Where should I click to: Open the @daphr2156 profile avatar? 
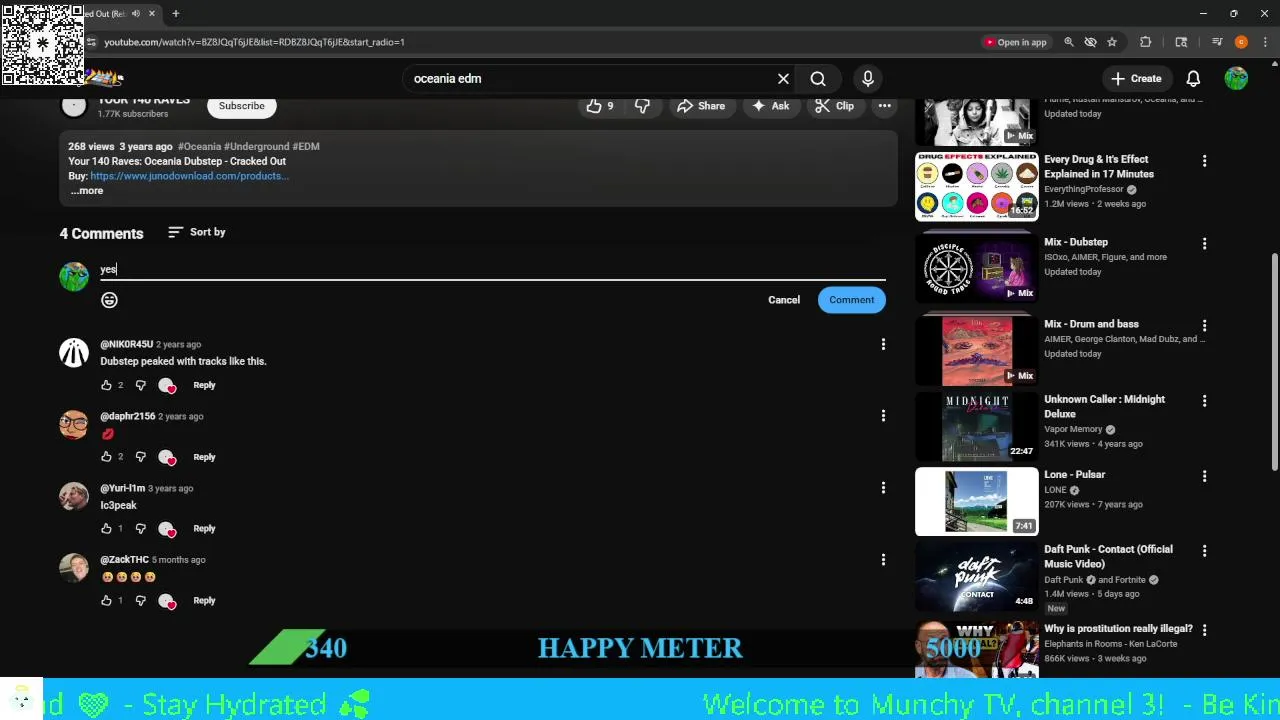point(74,425)
